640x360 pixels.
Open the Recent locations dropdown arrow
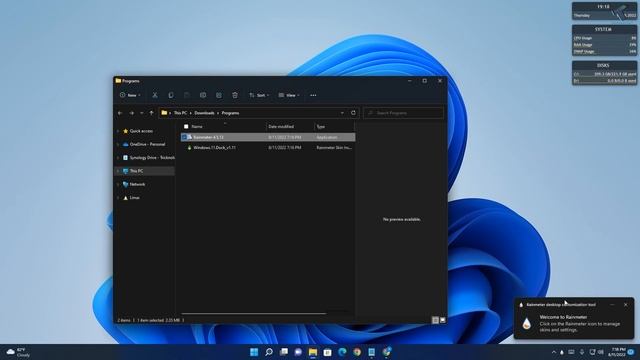[142, 113]
